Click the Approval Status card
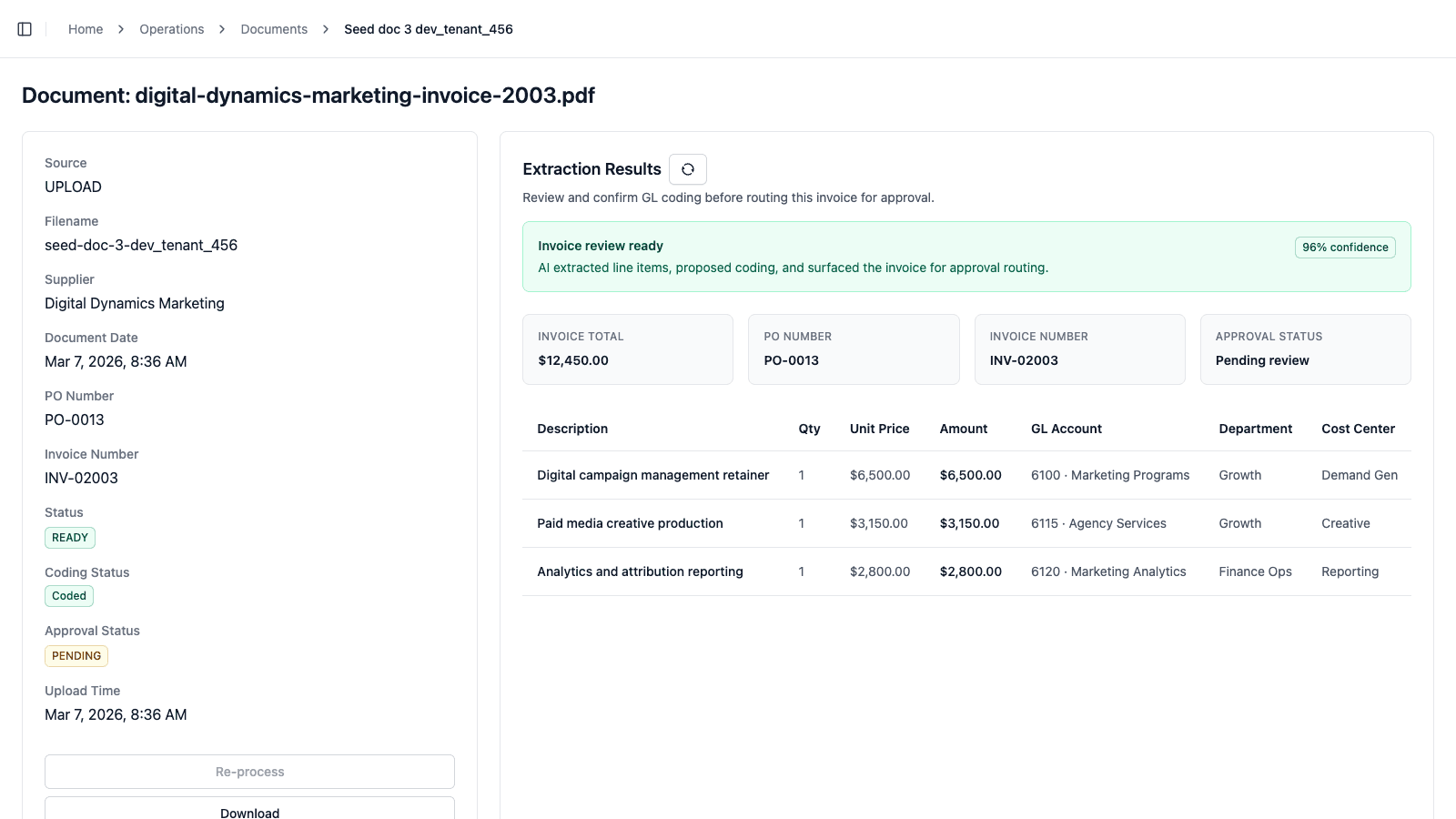 [x=1305, y=349]
